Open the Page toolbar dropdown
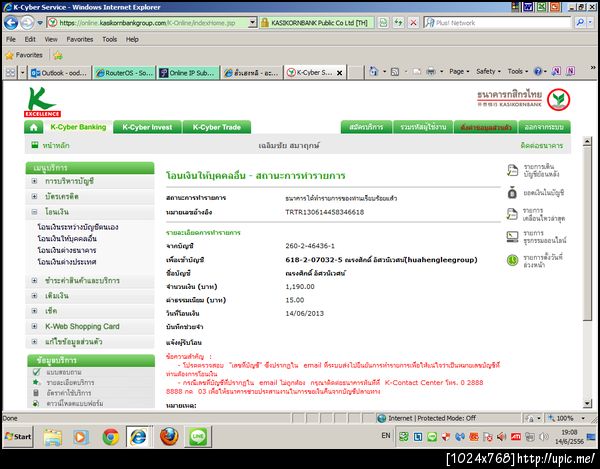This screenshot has width=600, height=469. 459,72
